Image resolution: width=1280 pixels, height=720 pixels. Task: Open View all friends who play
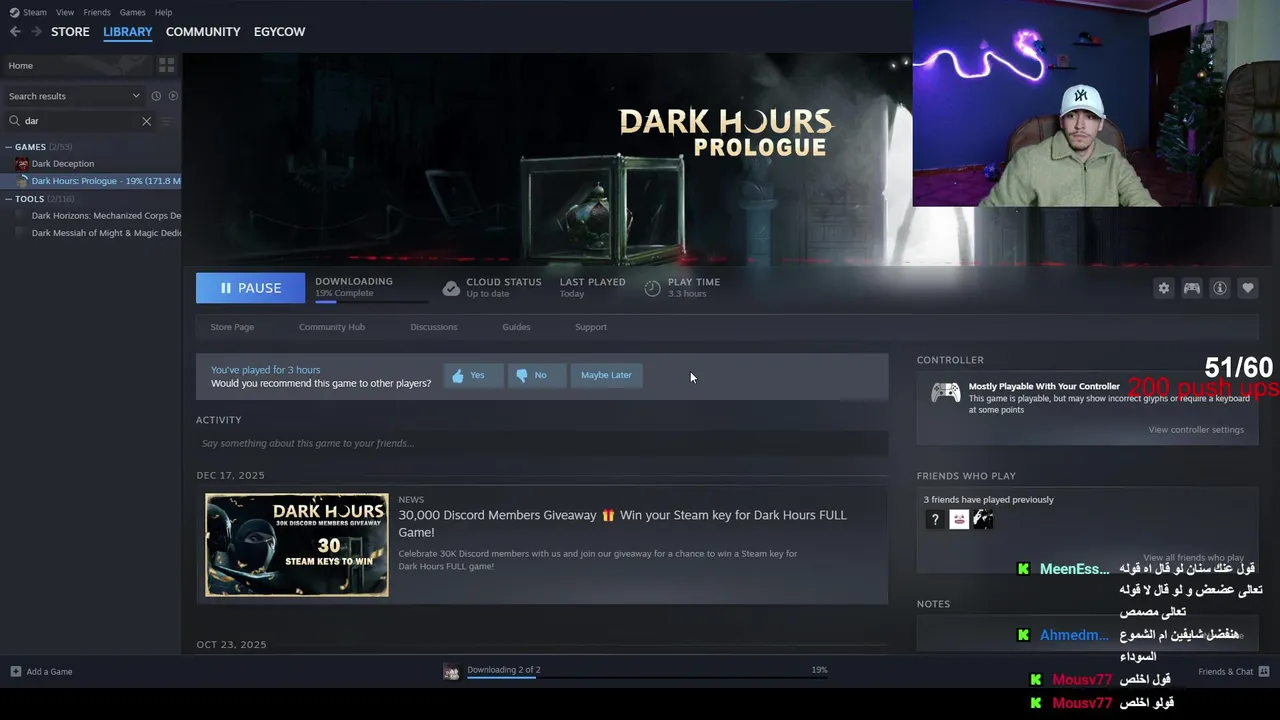[1193, 558]
